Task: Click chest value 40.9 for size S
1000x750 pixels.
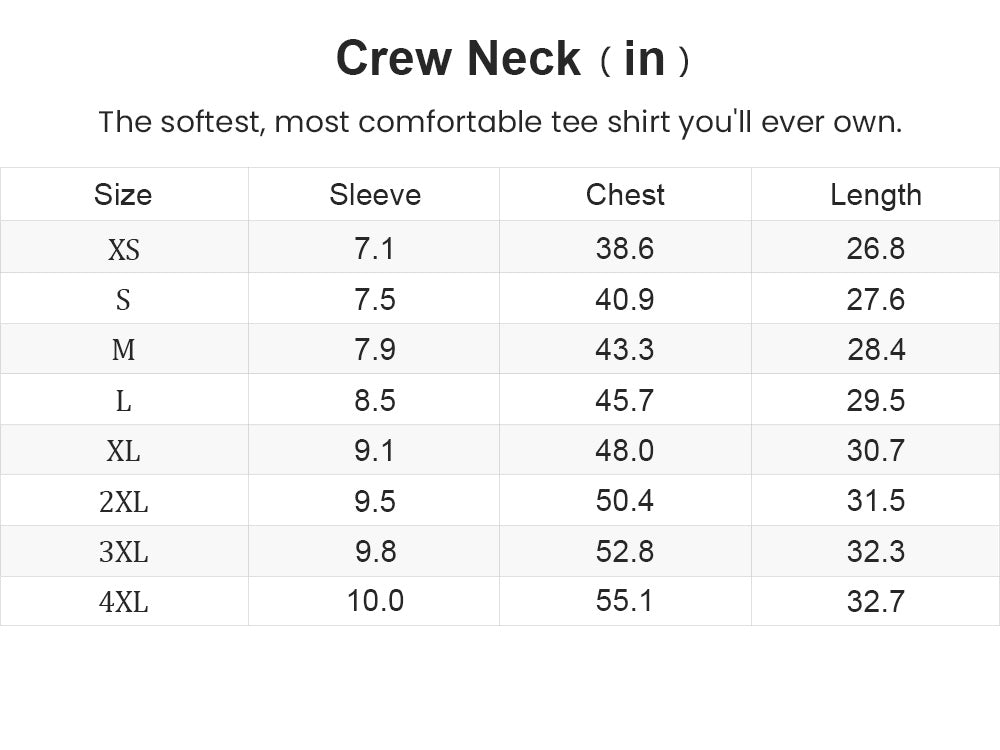Action: click(625, 299)
